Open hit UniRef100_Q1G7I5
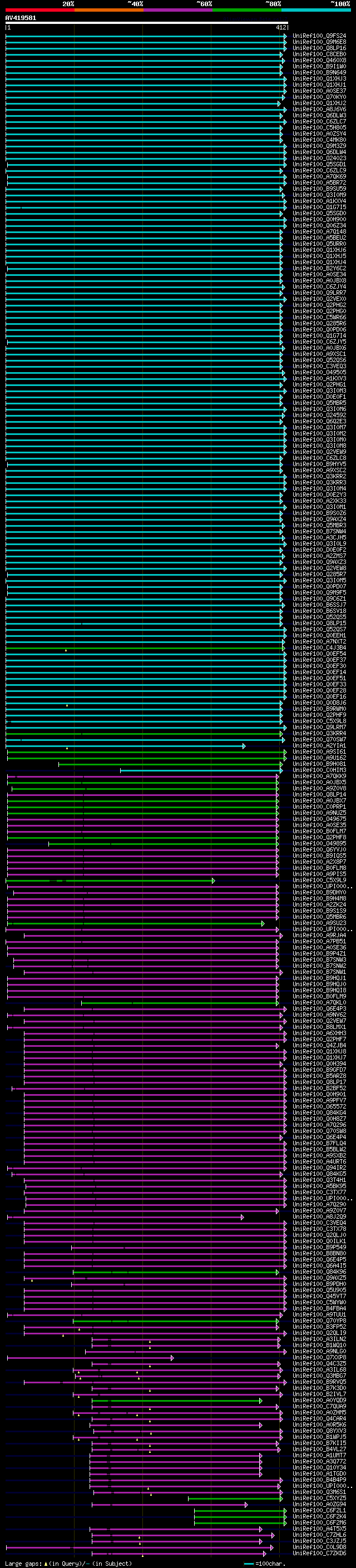This screenshot has width=356, height=1568. pos(319,207)
